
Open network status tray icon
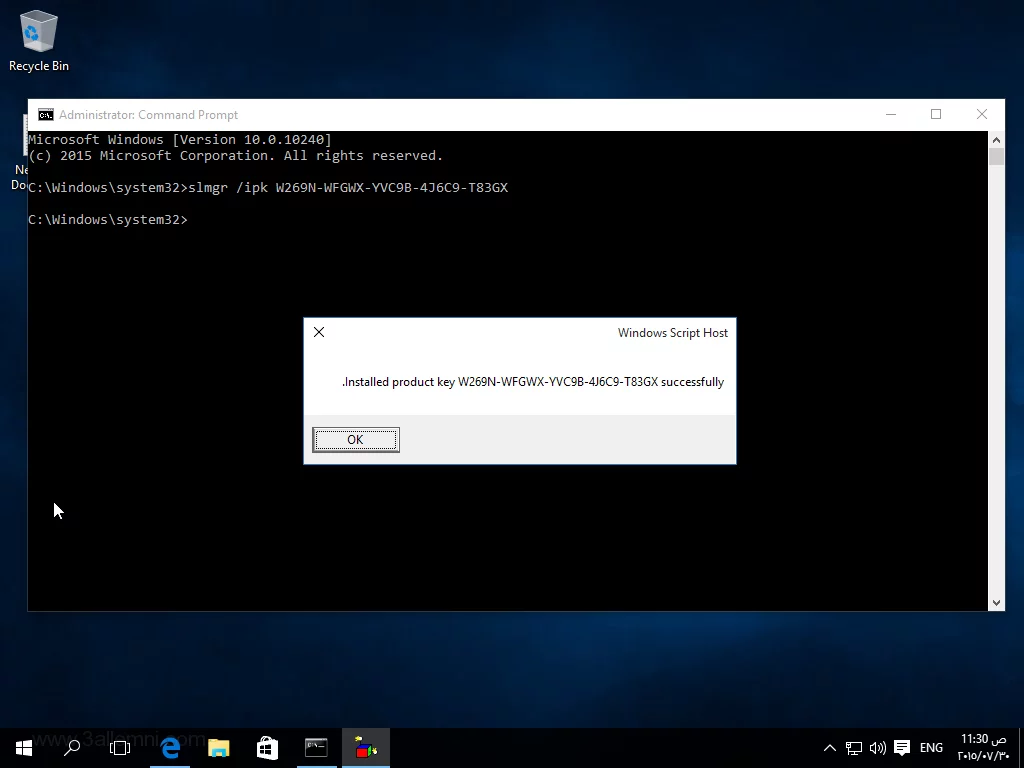tap(854, 748)
